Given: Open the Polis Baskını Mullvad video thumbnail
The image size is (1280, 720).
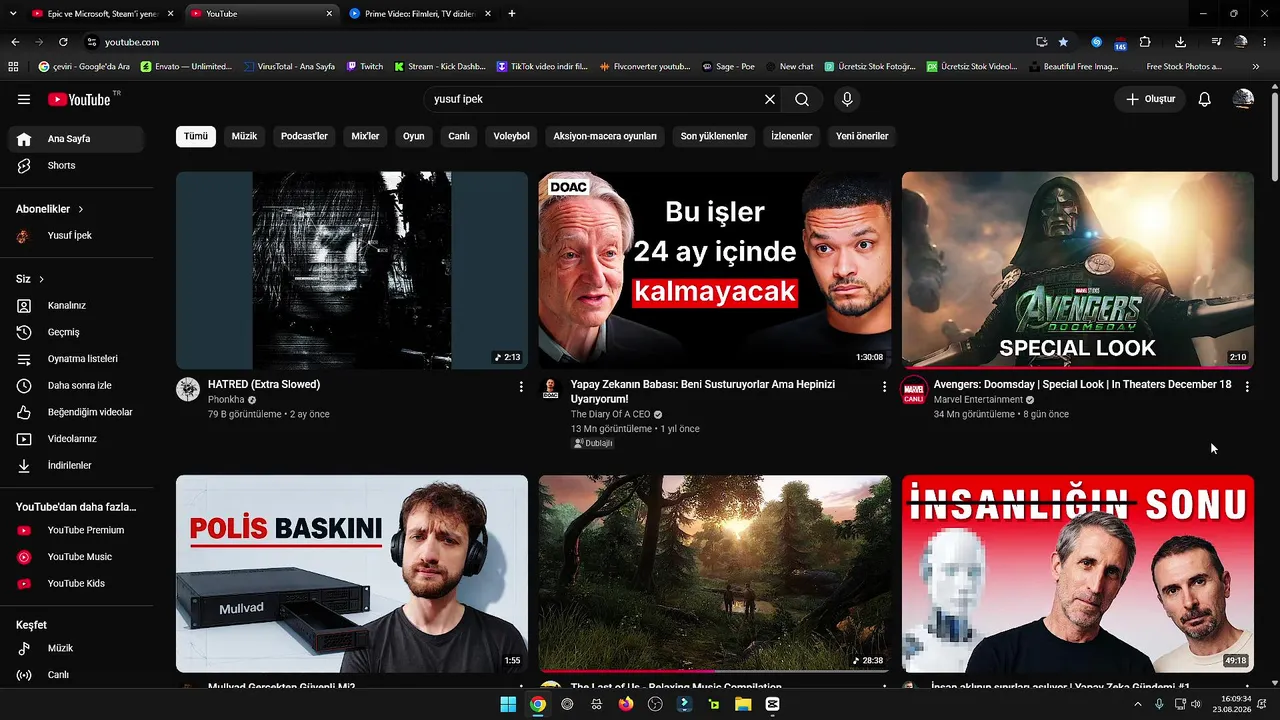Looking at the screenshot, I should pyautogui.click(x=352, y=573).
